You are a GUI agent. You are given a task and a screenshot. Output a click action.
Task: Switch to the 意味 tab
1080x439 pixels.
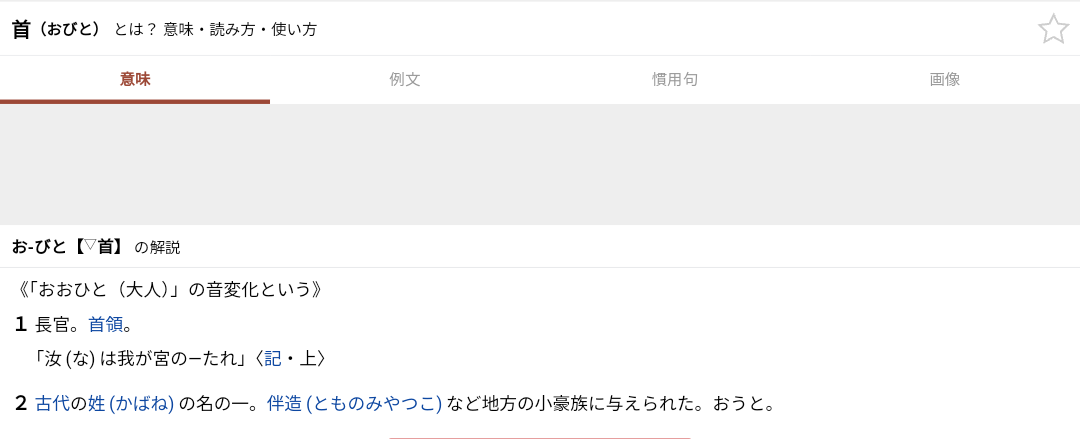tap(135, 79)
